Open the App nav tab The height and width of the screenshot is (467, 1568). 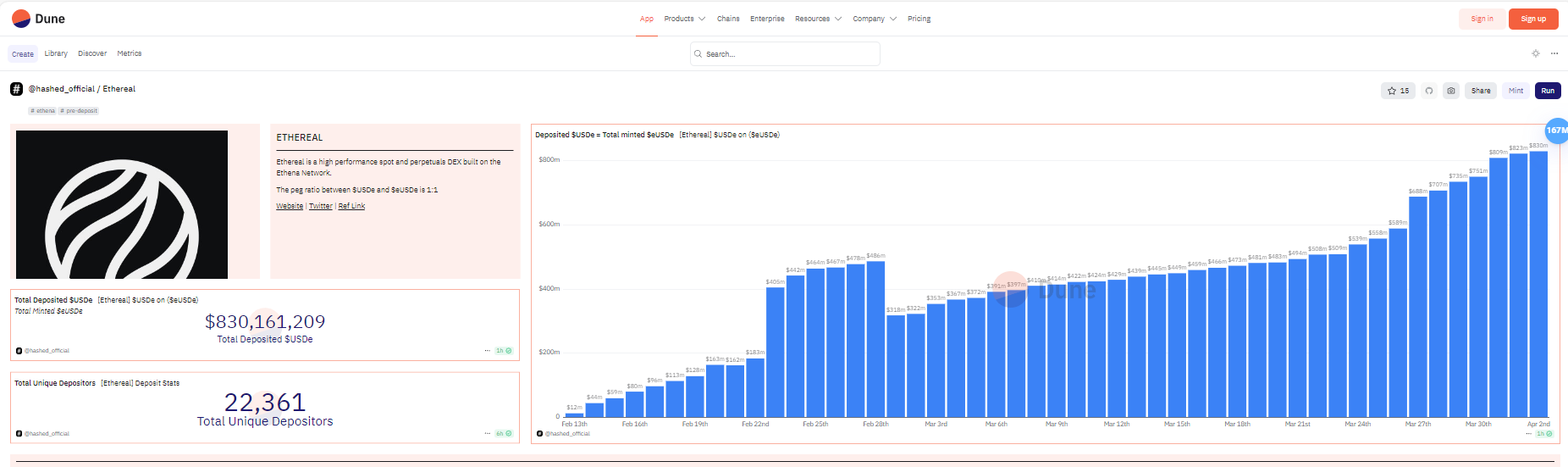click(647, 19)
